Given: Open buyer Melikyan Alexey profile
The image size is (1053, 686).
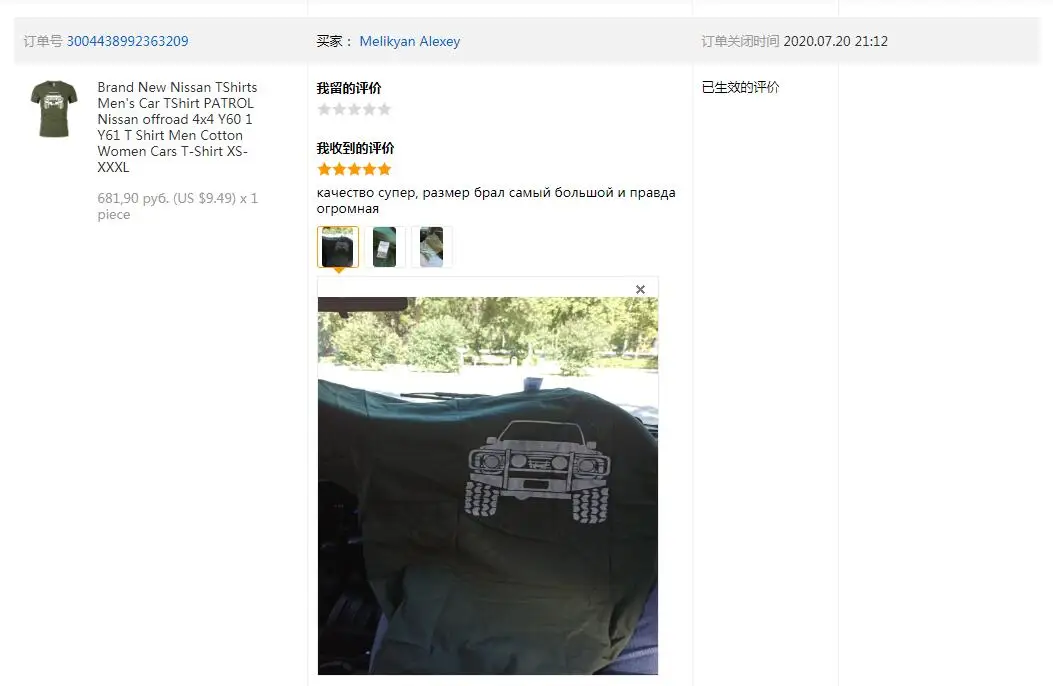Looking at the screenshot, I should pos(410,41).
